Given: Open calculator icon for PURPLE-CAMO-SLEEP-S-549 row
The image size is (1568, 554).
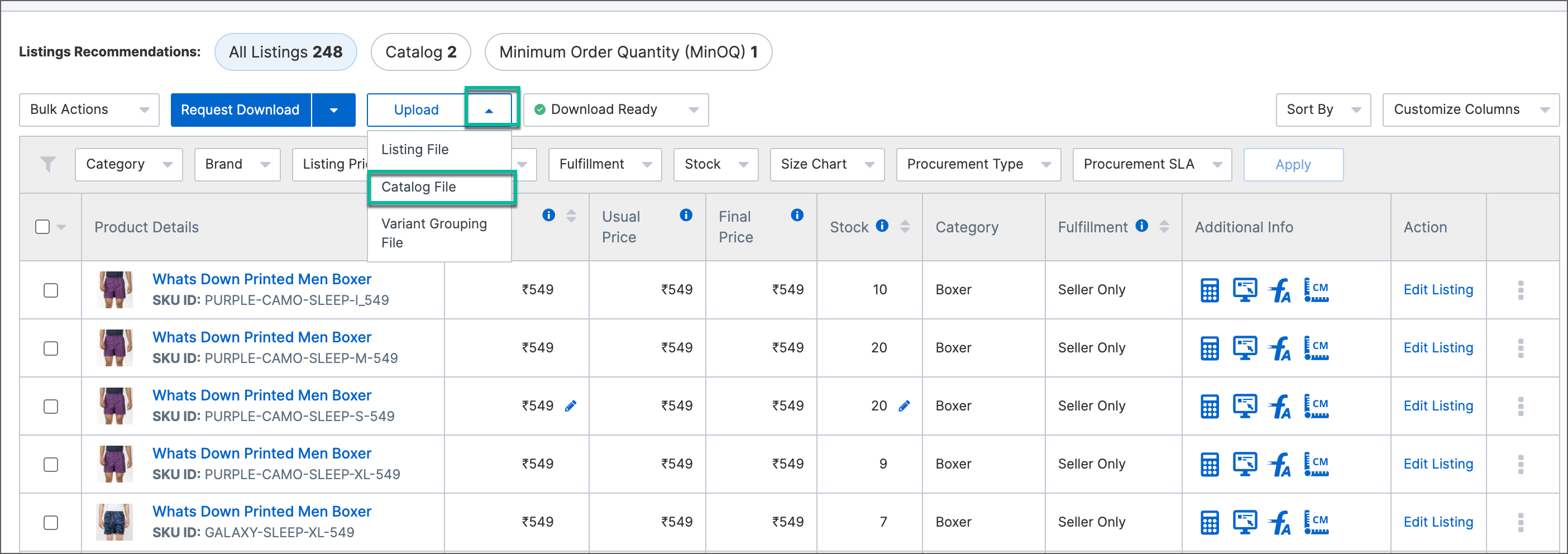Looking at the screenshot, I should pyautogui.click(x=1210, y=407).
